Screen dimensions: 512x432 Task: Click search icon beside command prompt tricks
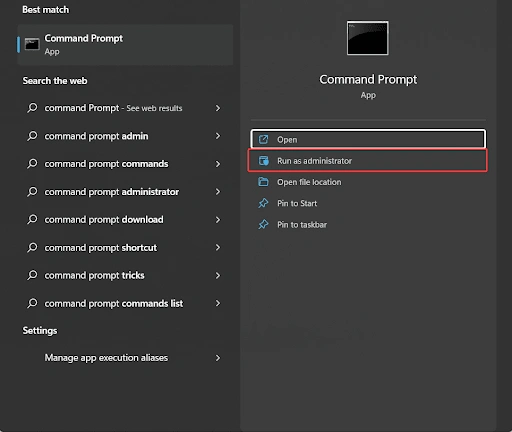pyautogui.click(x=32, y=275)
